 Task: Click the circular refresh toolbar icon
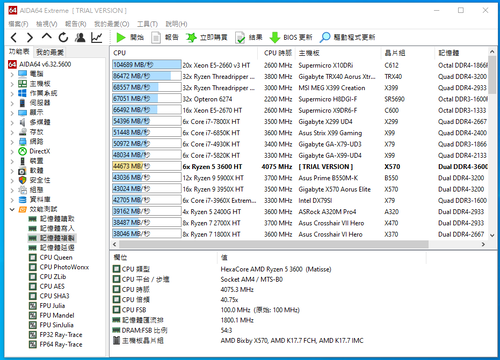click(63, 37)
